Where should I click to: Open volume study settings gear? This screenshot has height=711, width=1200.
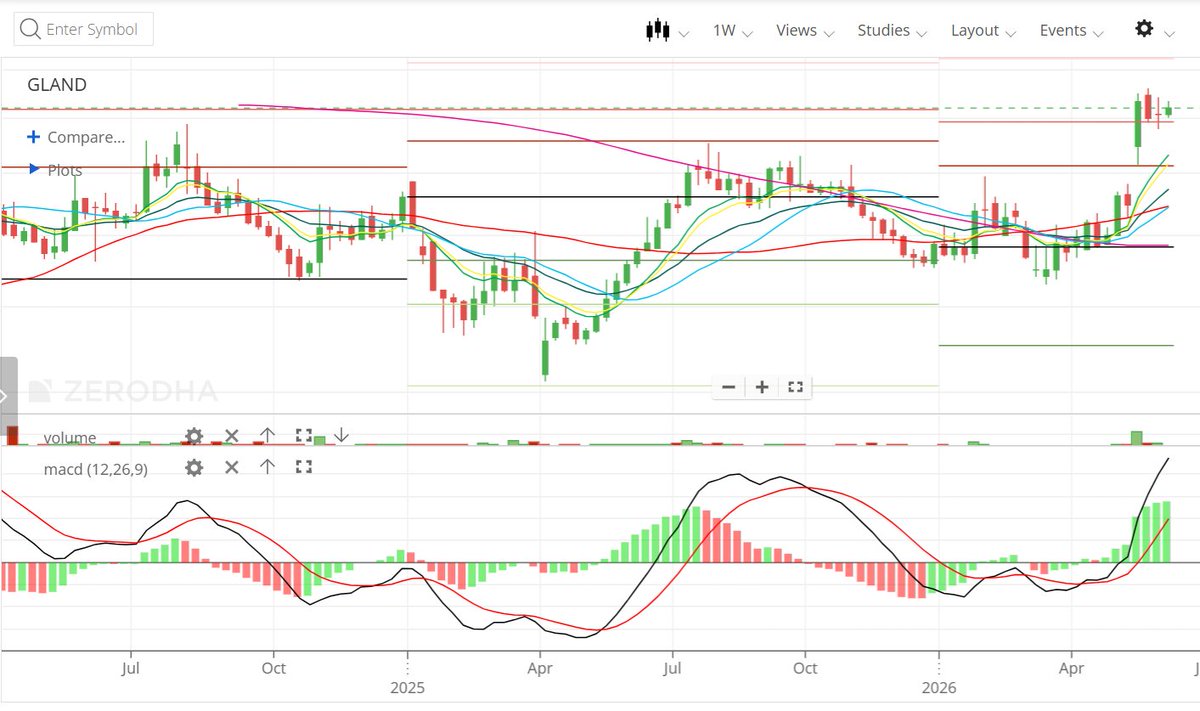click(x=194, y=436)
